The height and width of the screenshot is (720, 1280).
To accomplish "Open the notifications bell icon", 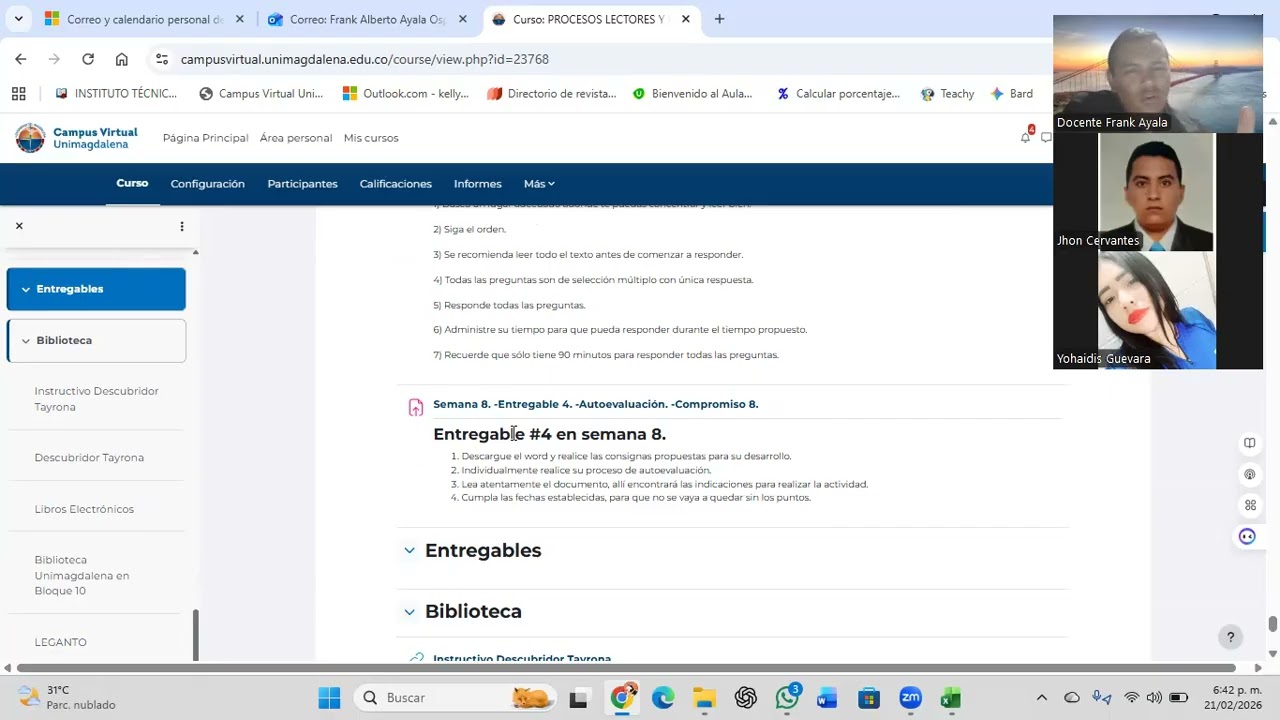I will [1026, 137].
